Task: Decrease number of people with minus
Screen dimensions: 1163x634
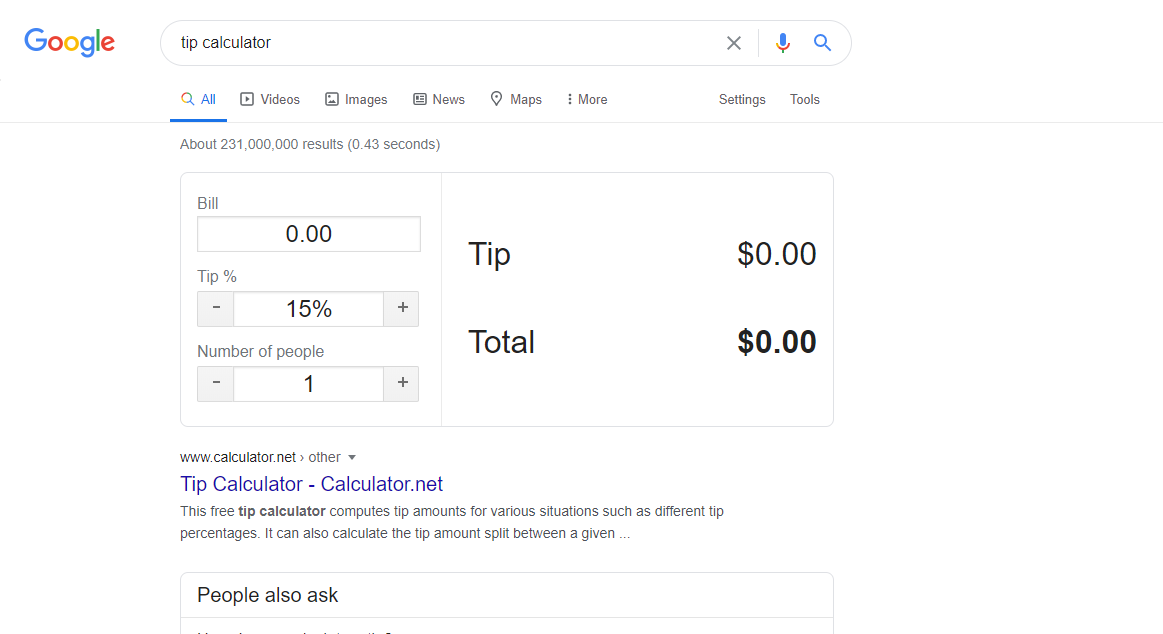Action: click(216, 383)
